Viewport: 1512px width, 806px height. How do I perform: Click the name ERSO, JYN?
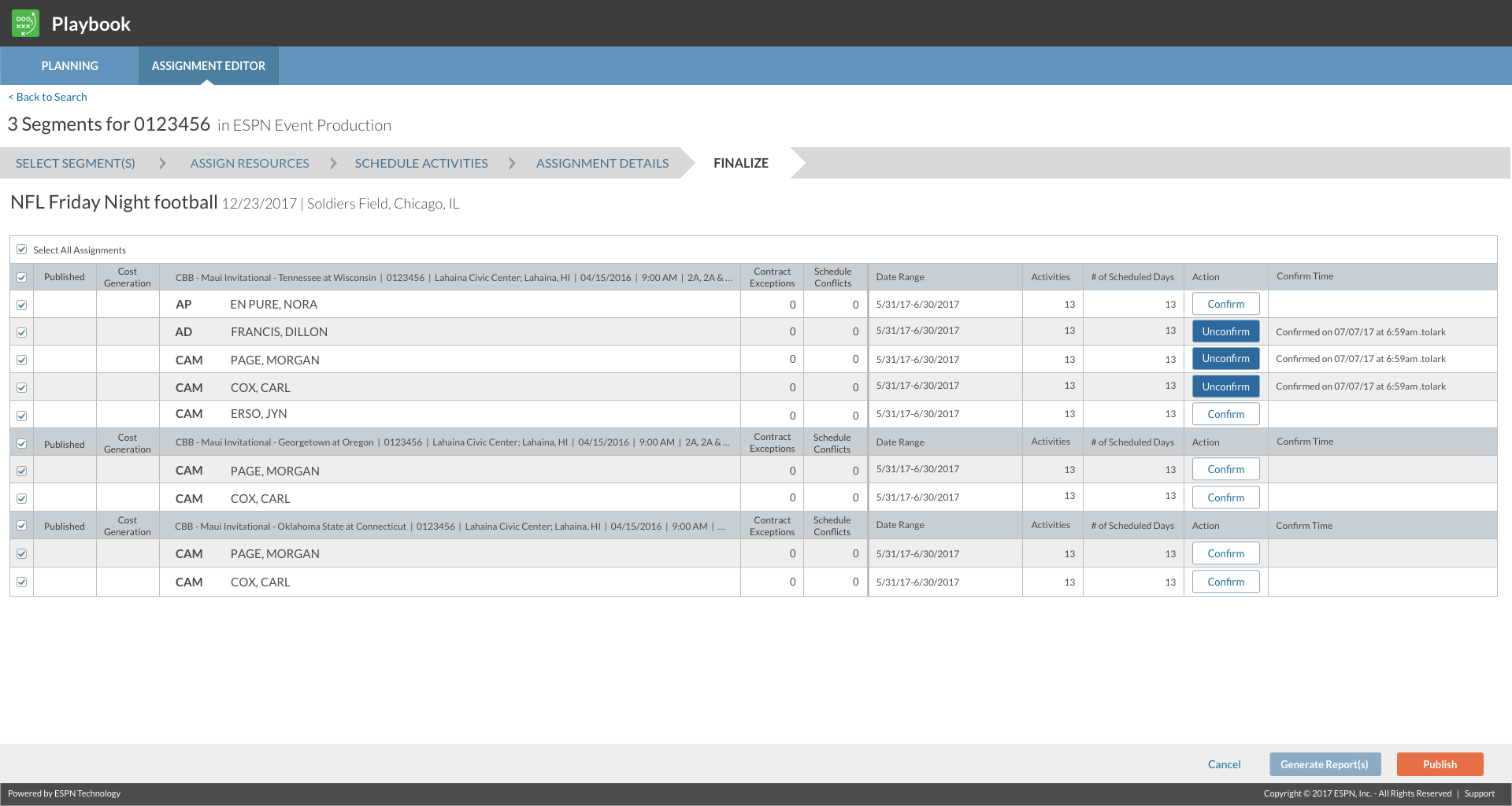[x=258, y=414]
